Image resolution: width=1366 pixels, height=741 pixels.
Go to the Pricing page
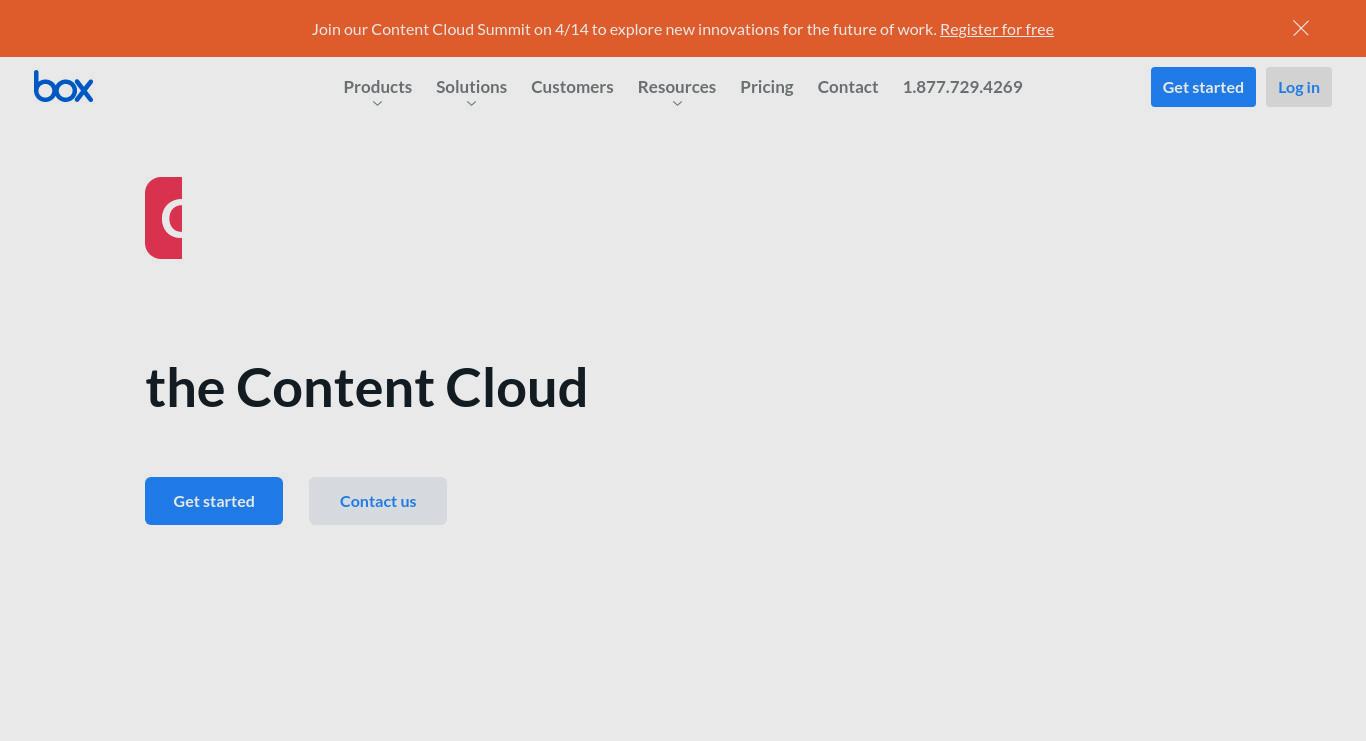[767, 87]
